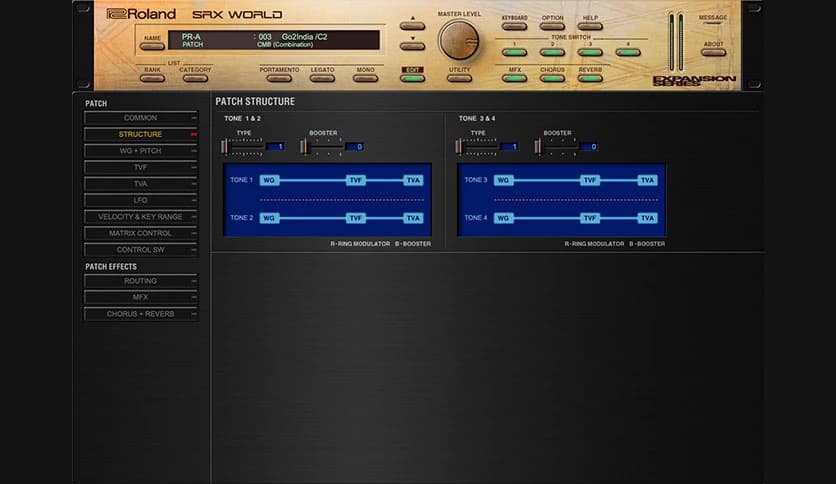Open the CONTROL SW tab

point(141,250)
